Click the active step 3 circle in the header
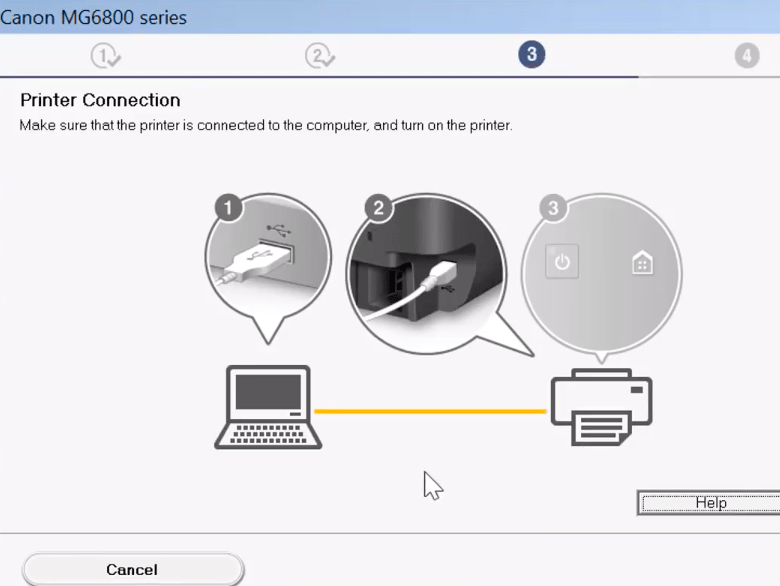 [x=531, y=54]
